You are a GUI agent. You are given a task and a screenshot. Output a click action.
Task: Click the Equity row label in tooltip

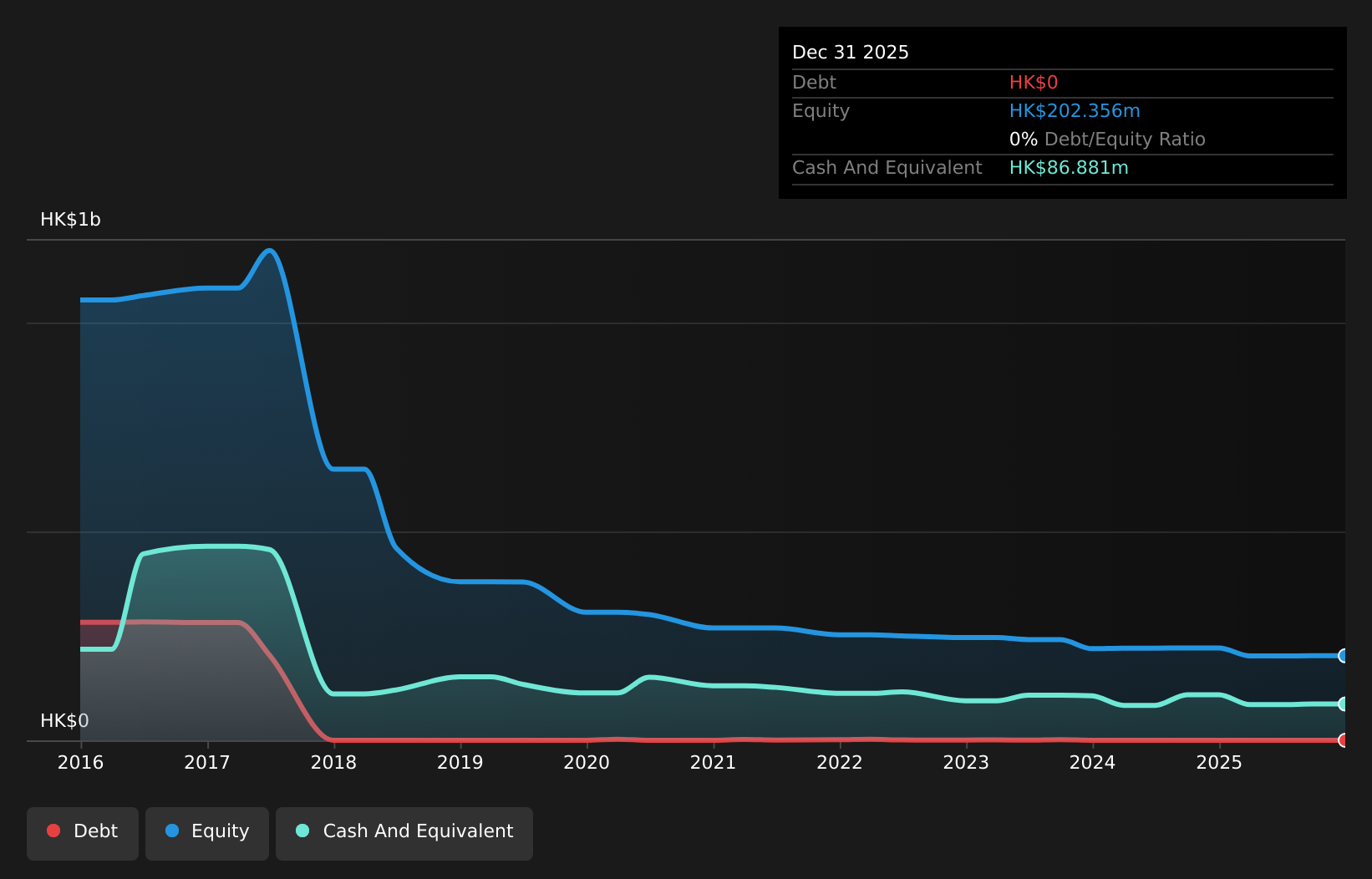pos(821,111)
